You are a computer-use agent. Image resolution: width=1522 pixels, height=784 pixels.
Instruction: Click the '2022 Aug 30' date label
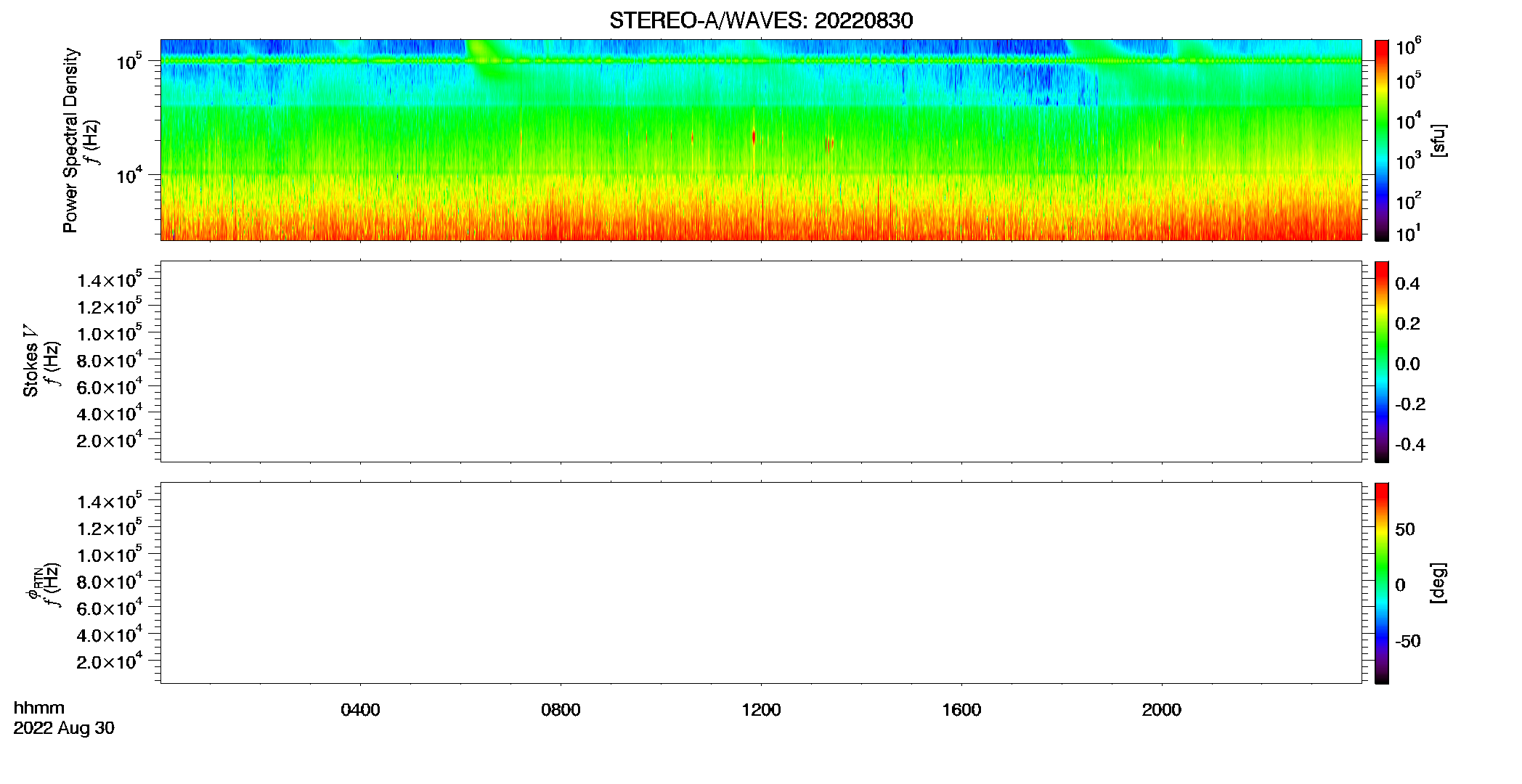[x=64, y=728]
